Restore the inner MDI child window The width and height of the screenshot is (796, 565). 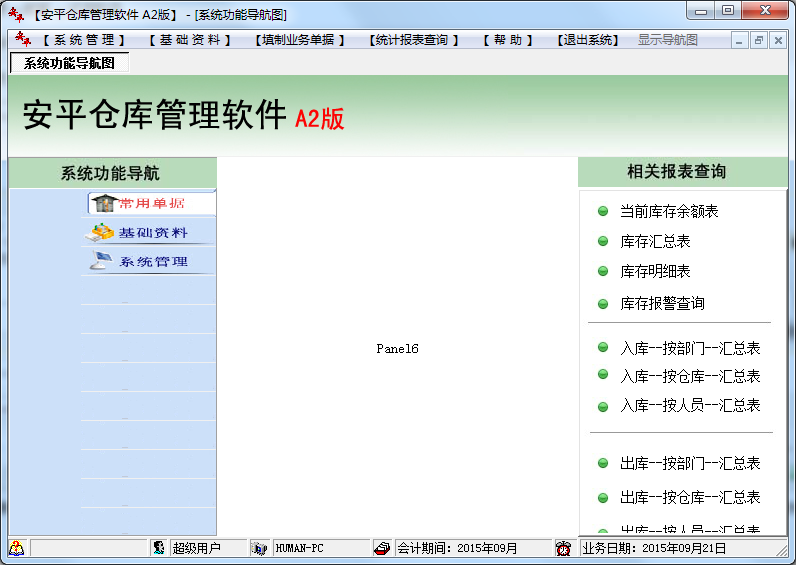(759, 41)
